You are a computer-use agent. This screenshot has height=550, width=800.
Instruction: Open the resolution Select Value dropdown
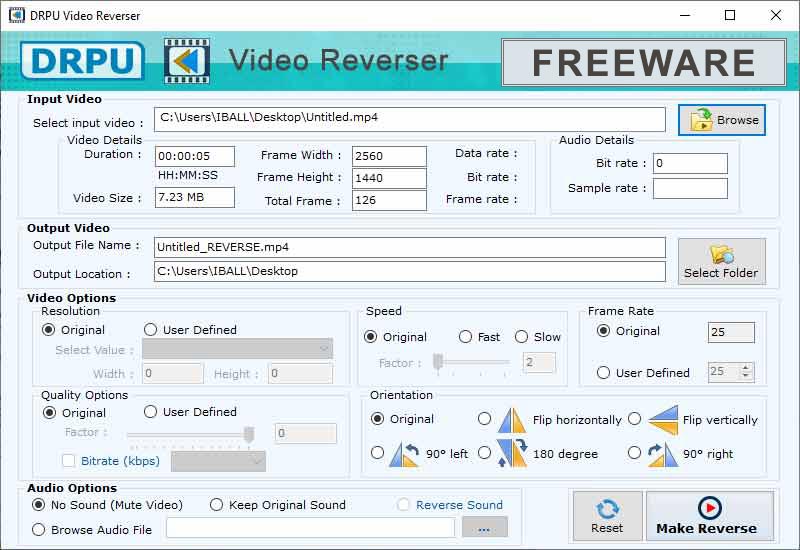pyautogui.click(x=237, y=349)
